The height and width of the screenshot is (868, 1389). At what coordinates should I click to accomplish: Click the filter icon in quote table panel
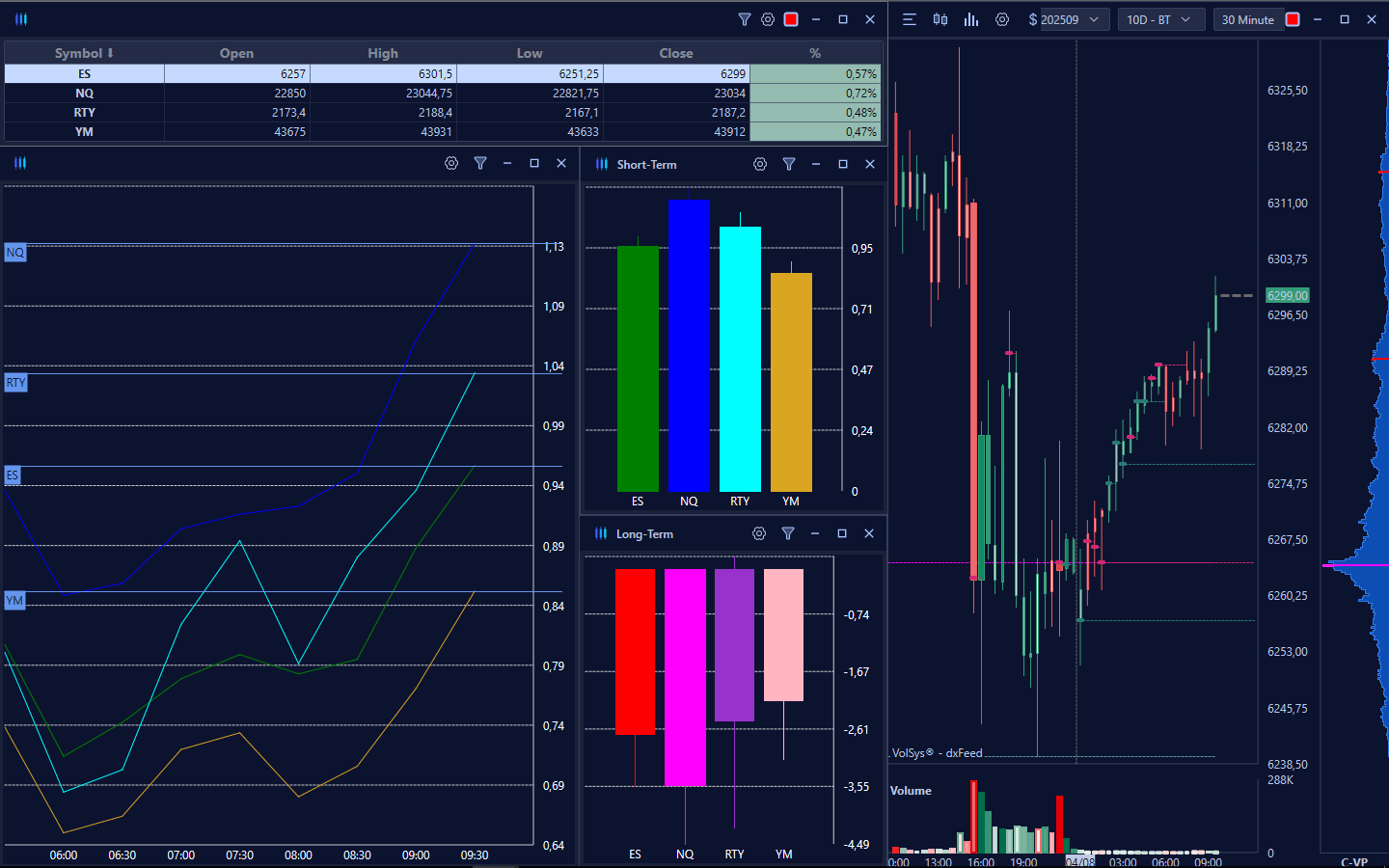coord(745,19)
